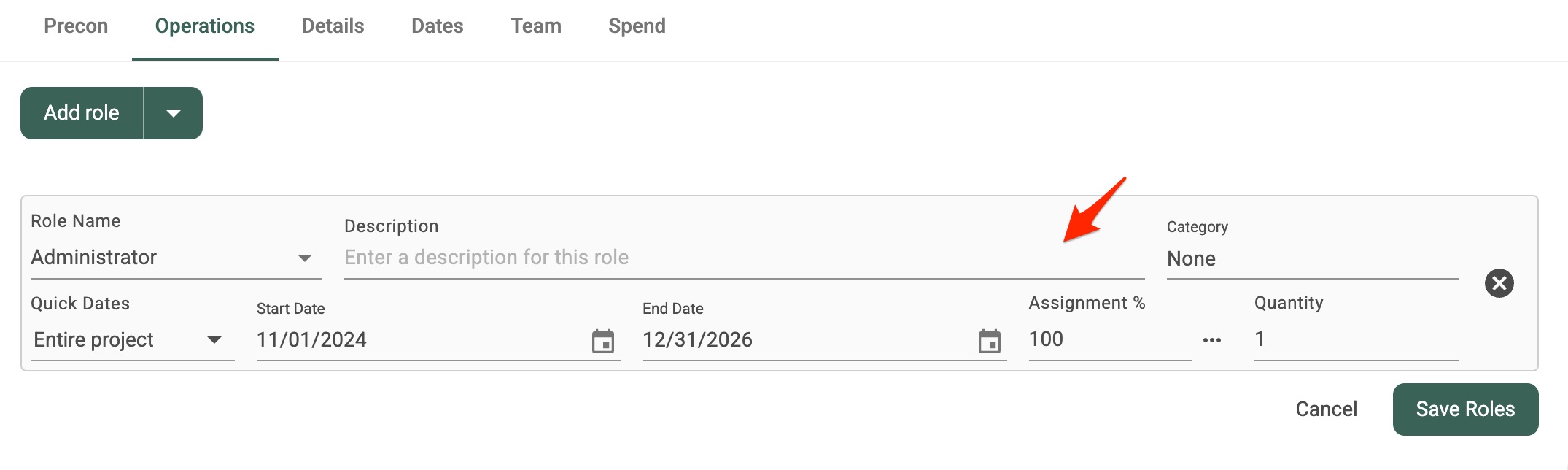The height and width of the screenshot is (470, 1568).
Task: Open the Dates tab
Action: [437, 26]
